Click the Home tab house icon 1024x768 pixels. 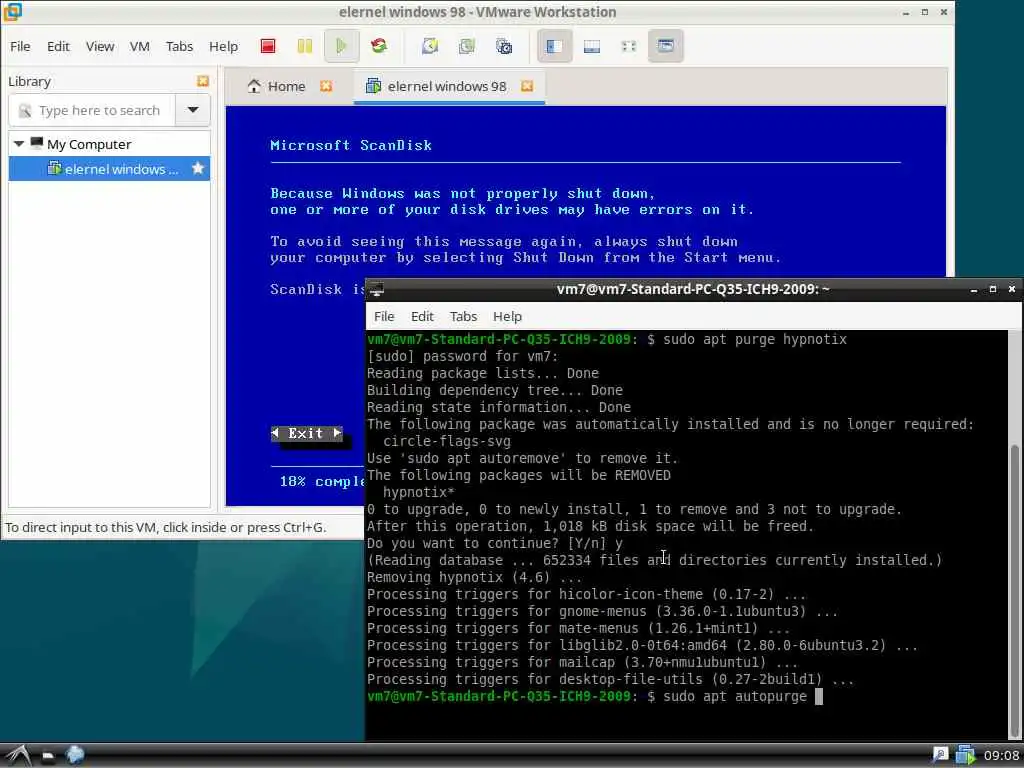pyautogui.click(x=254, y=86)
